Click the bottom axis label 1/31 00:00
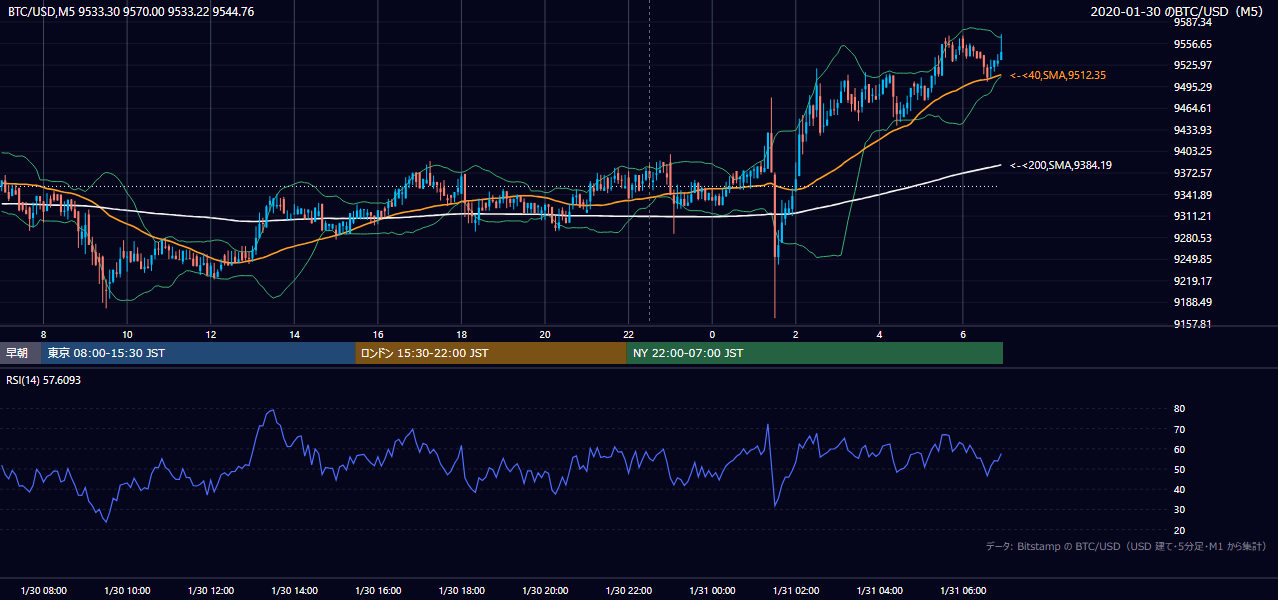1278x600 pixels. (x=712, y=591)
